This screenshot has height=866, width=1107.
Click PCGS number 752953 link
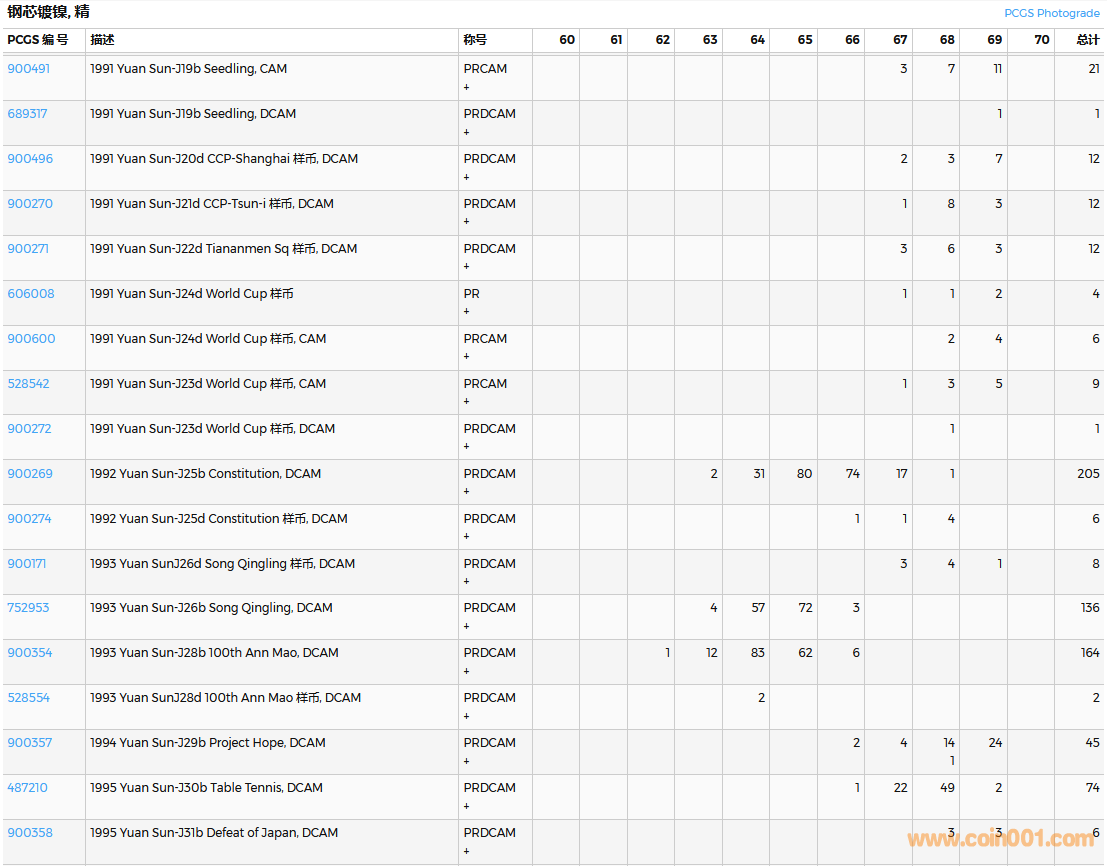point(28,608)
